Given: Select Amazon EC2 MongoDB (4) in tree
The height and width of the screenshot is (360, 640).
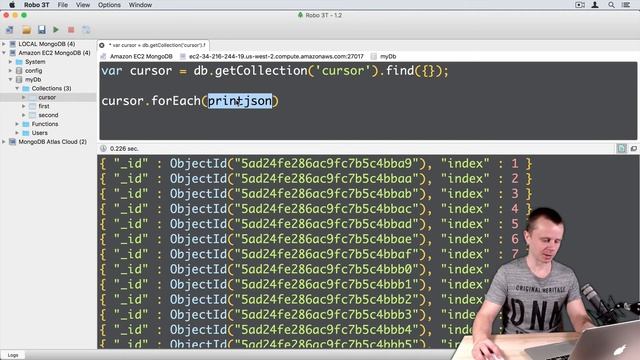Looking at the screenshot, I should point(54,53).
